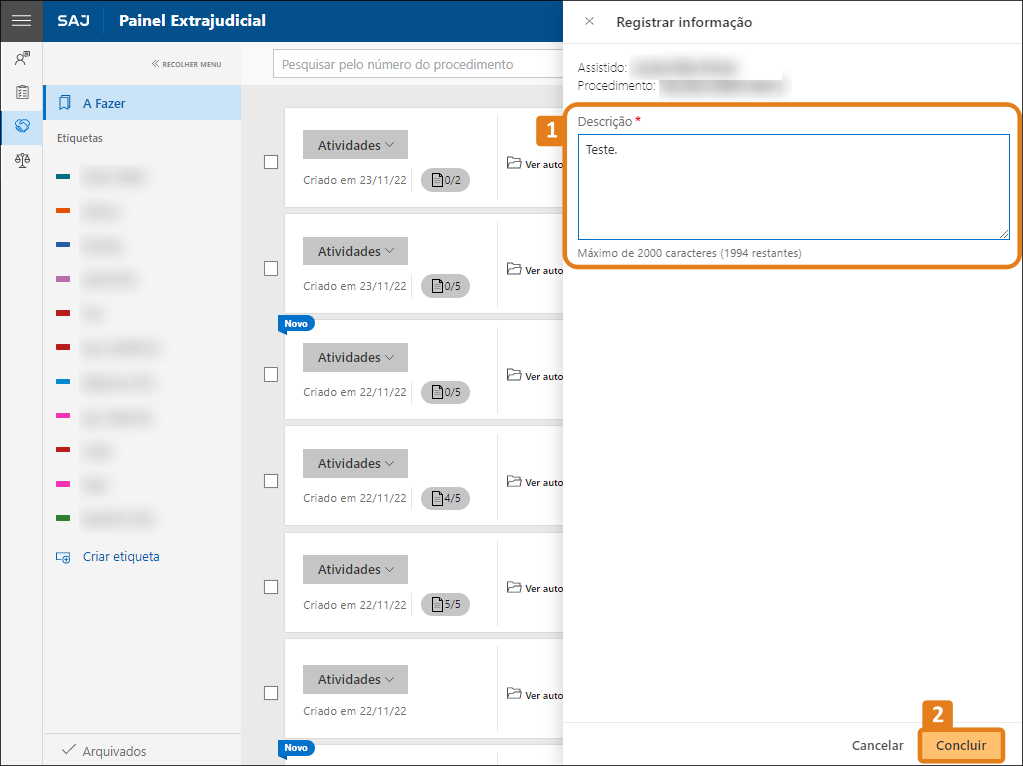Viewport: 1023px width, 766px height.
Task: Select the teal color label
Action: click(63, 176)
